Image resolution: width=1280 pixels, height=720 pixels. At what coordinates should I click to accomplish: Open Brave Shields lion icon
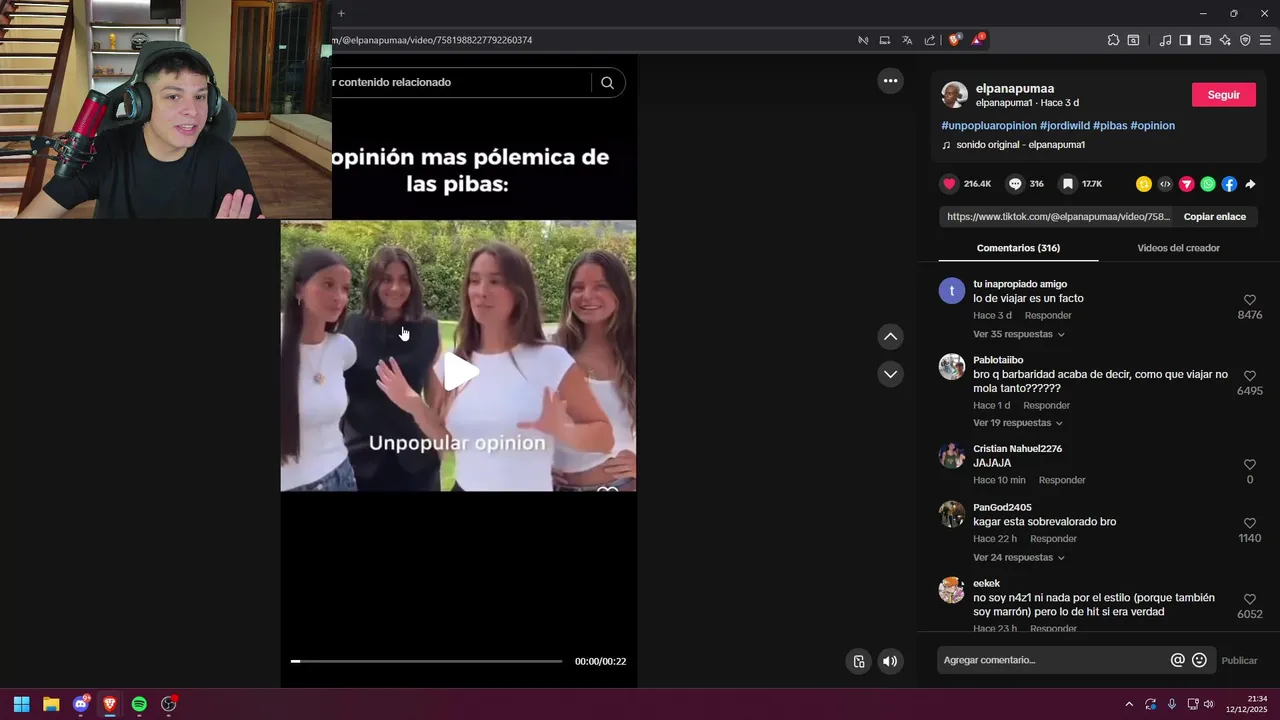click(954, 40)
